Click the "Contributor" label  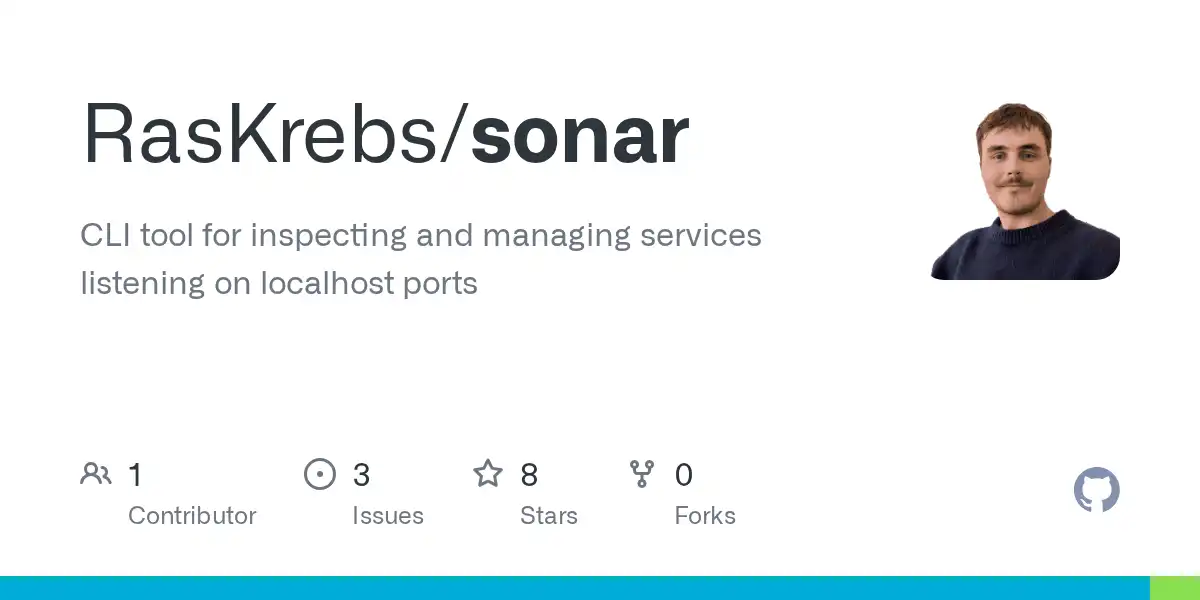click(192, 516)
